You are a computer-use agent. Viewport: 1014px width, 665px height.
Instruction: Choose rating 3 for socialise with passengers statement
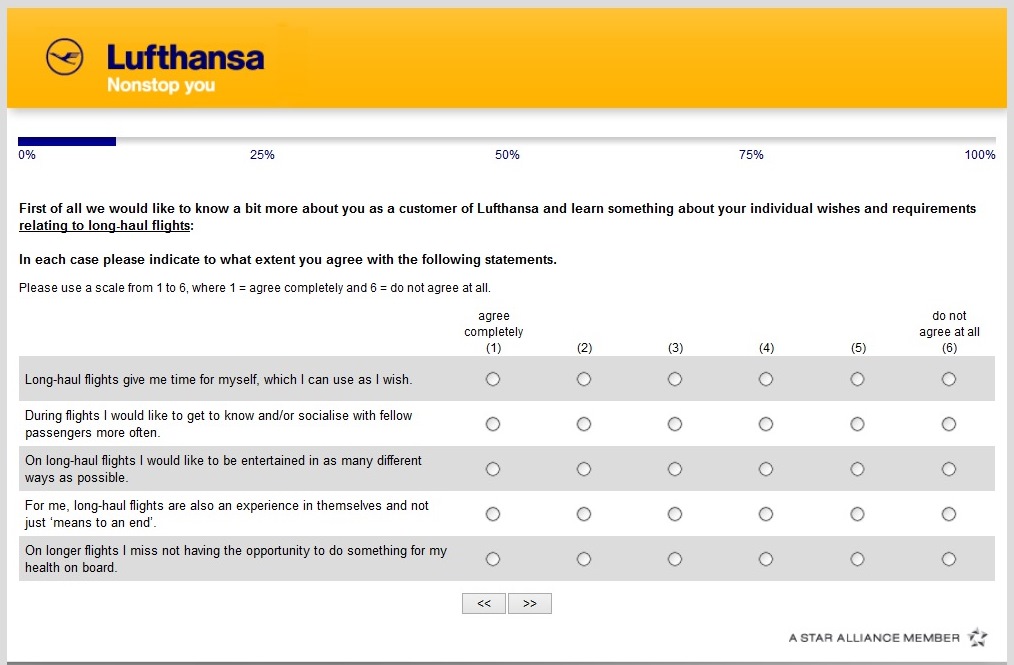point(675,424)
